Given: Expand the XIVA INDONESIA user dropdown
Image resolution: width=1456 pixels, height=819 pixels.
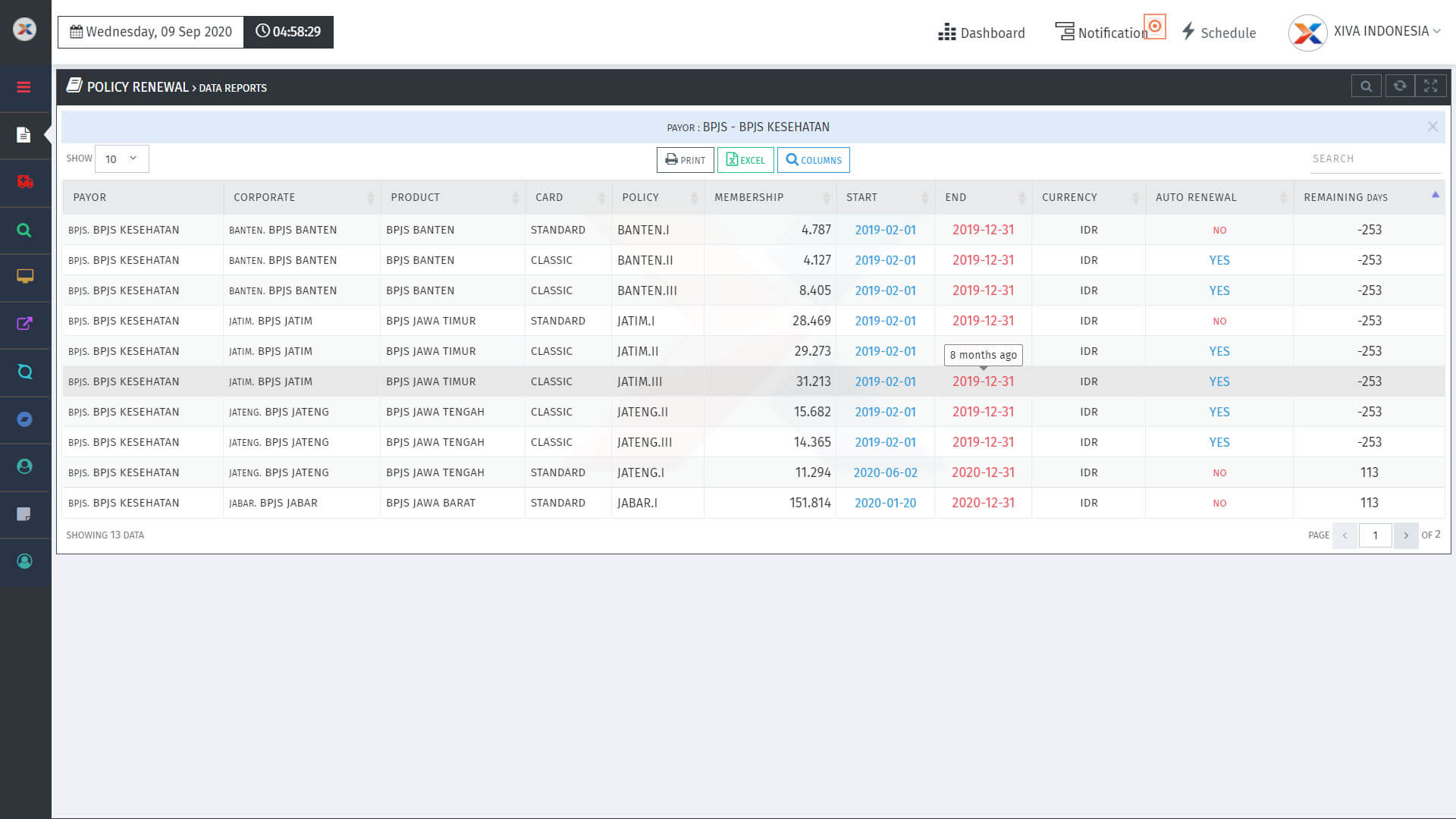Looking at the screenshot, I should tap(1387, 31).
